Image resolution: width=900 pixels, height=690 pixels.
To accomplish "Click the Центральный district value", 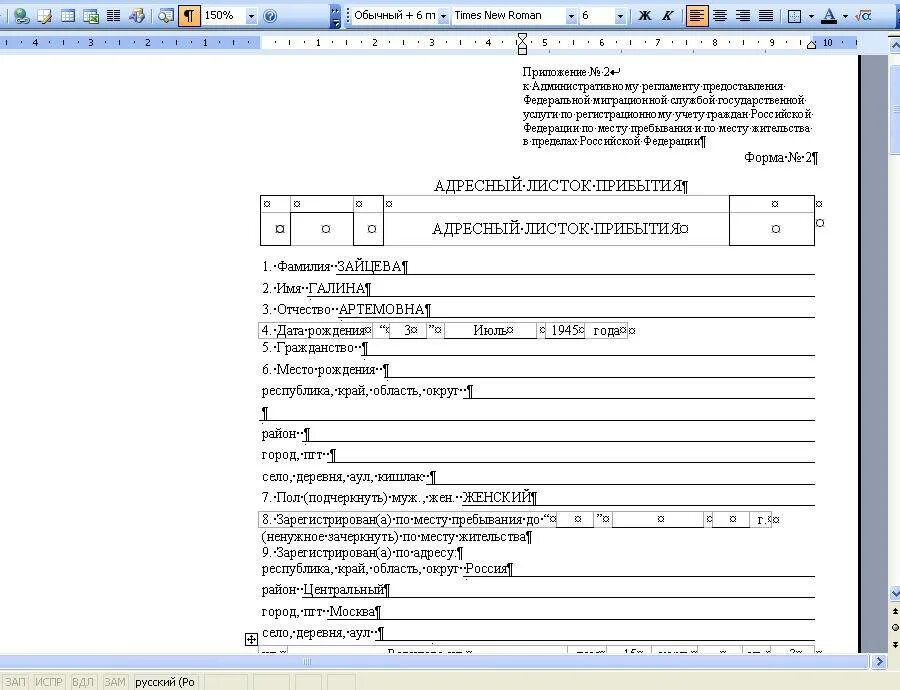I will pos(343,590).
